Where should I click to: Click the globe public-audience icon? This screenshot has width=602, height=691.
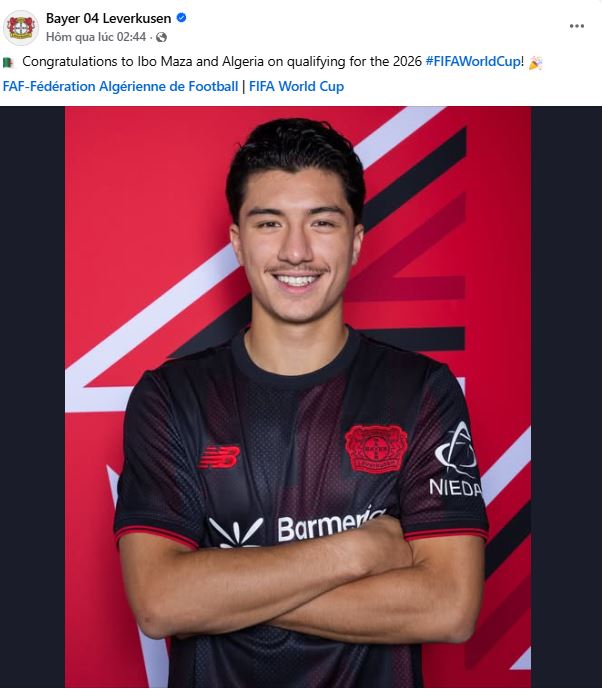coord(161,37)
